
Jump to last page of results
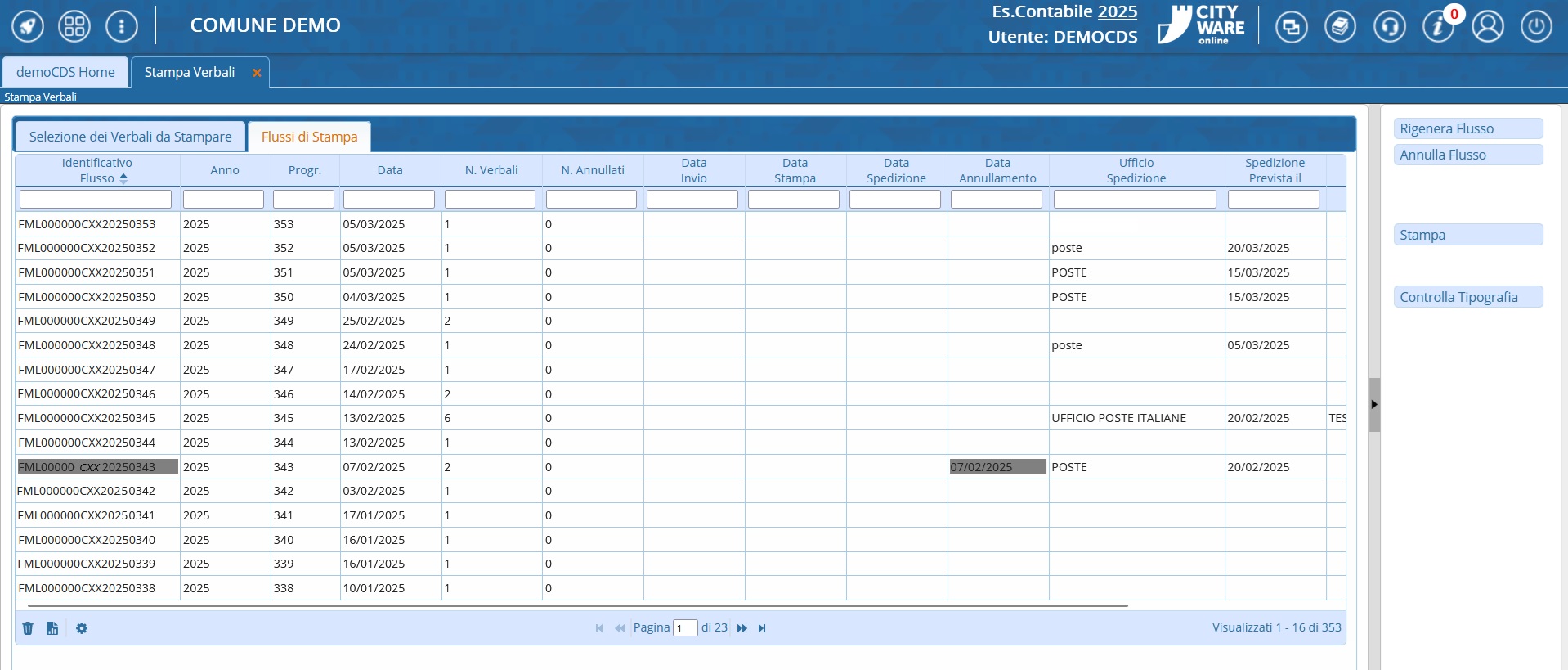[x=762, y=628]
